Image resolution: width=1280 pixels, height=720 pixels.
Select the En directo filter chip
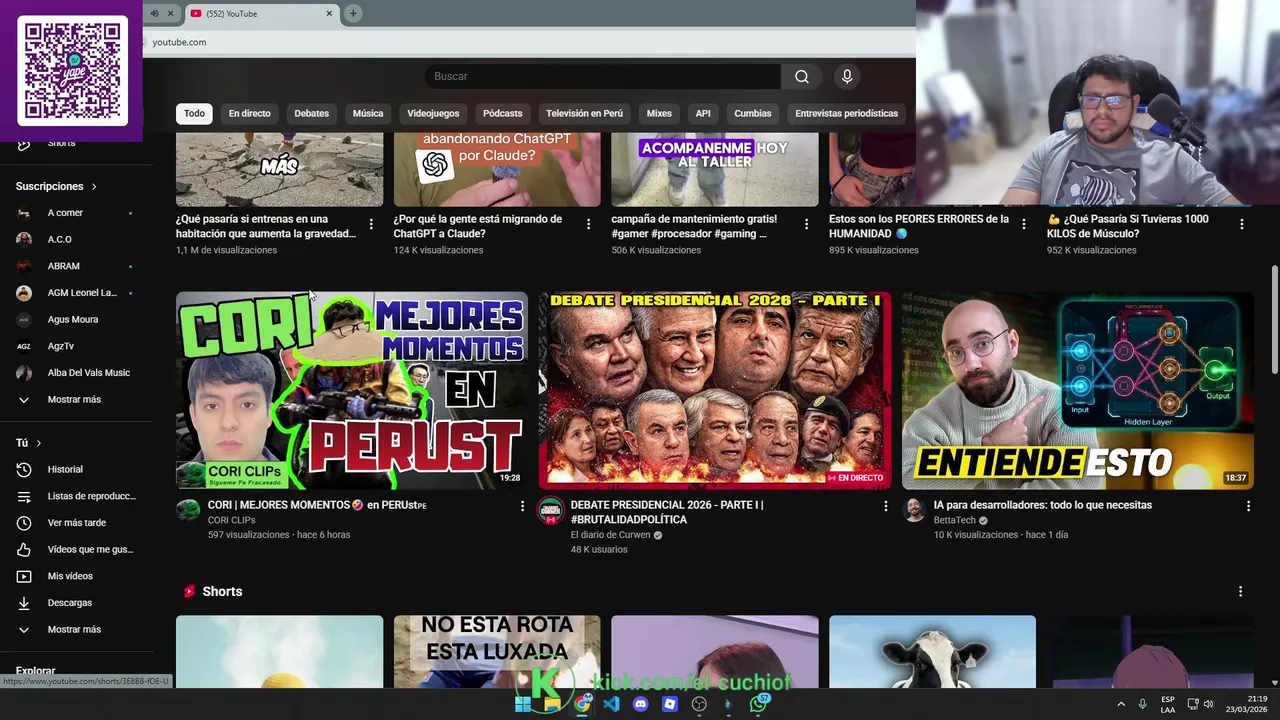(250, 113)
